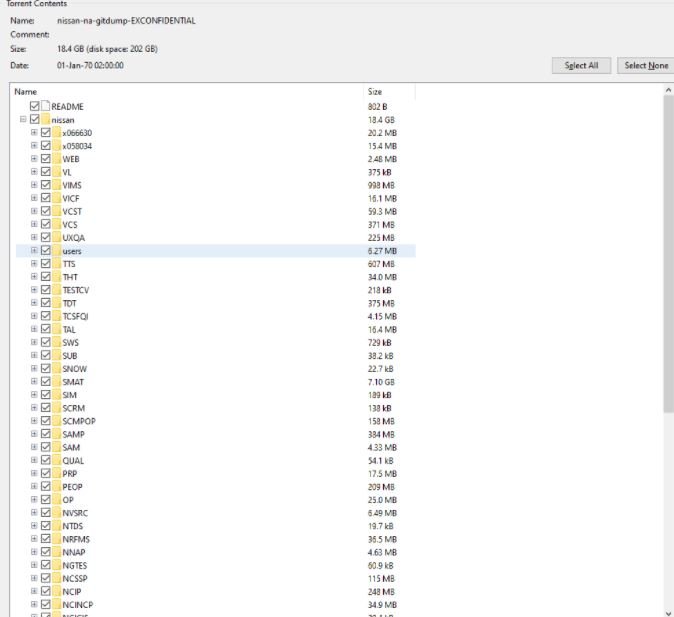674x617 pixels.
Task: Click the SAMP folder icon
Action: 56,434
